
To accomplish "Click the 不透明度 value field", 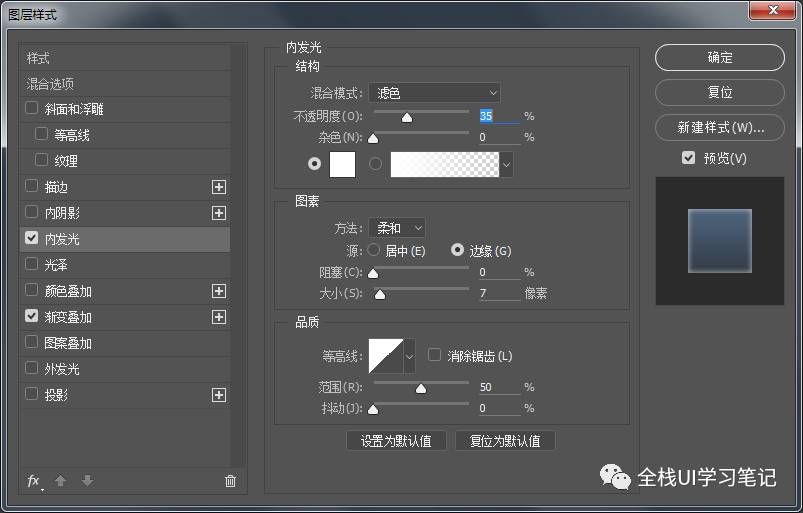I will 499,116.
